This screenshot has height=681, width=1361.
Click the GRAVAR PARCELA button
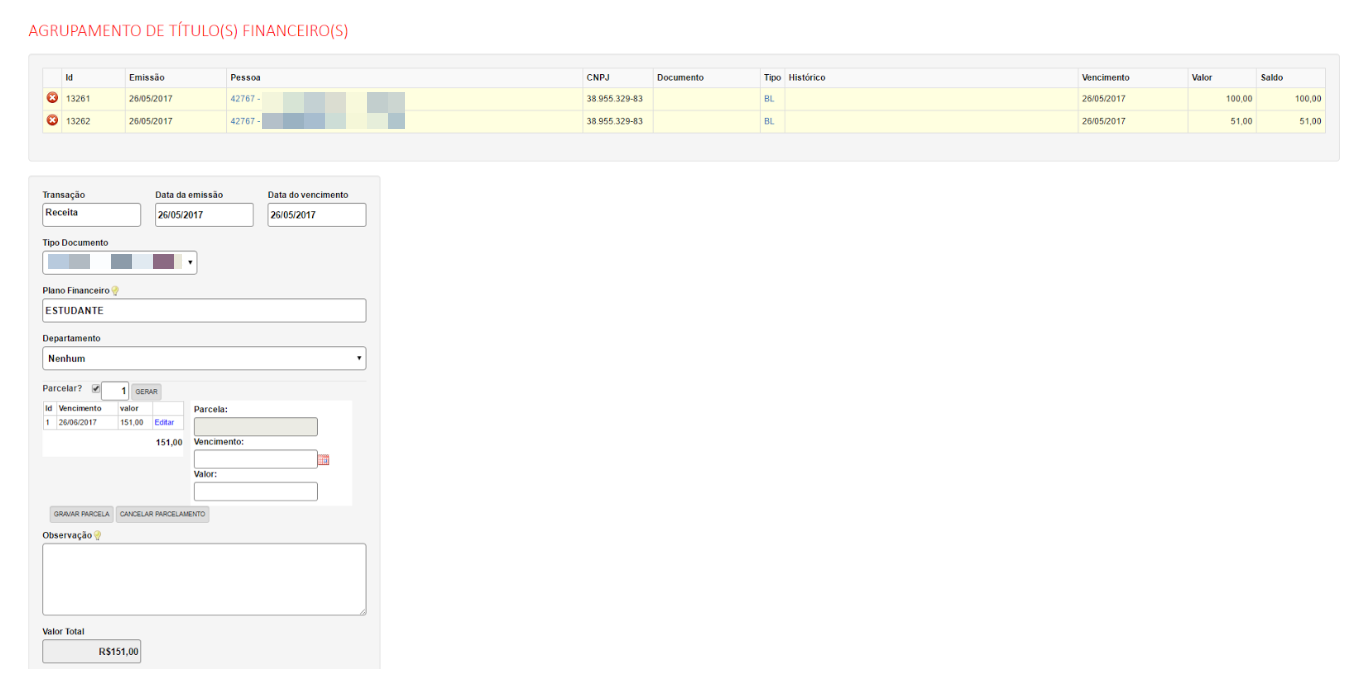(x=81, y=514)
